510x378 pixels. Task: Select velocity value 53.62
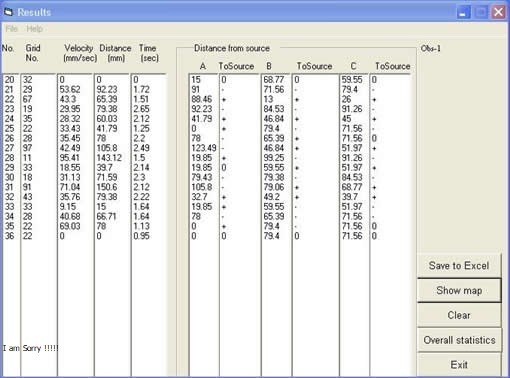70,90
